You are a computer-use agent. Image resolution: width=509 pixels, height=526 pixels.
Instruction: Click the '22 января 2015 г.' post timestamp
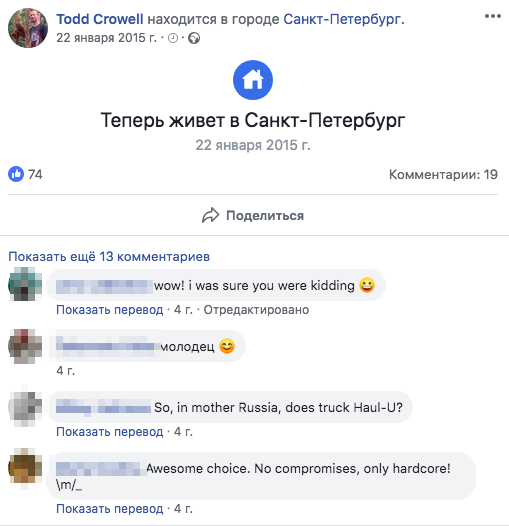[x=106, y=38]
